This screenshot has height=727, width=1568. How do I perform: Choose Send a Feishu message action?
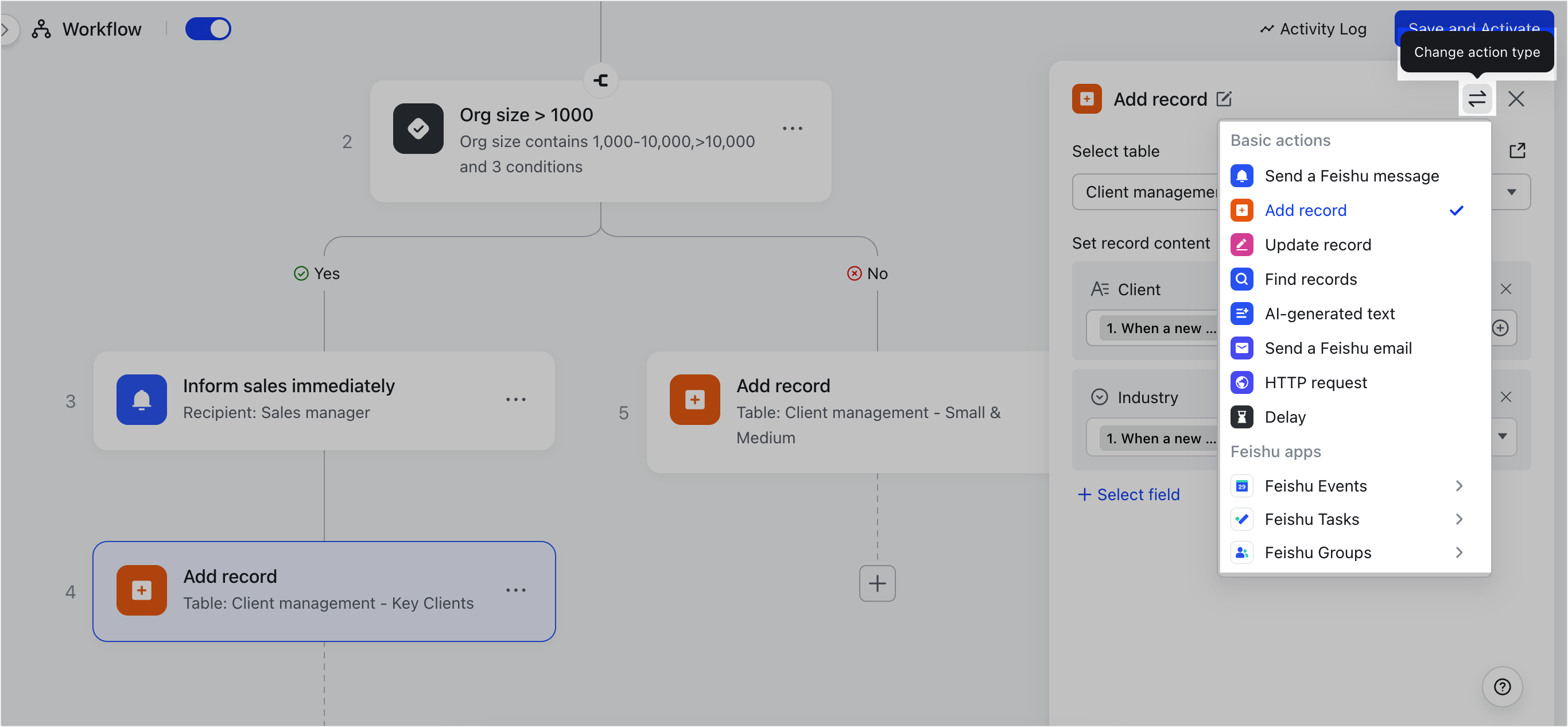click(x=1354, y=176)
